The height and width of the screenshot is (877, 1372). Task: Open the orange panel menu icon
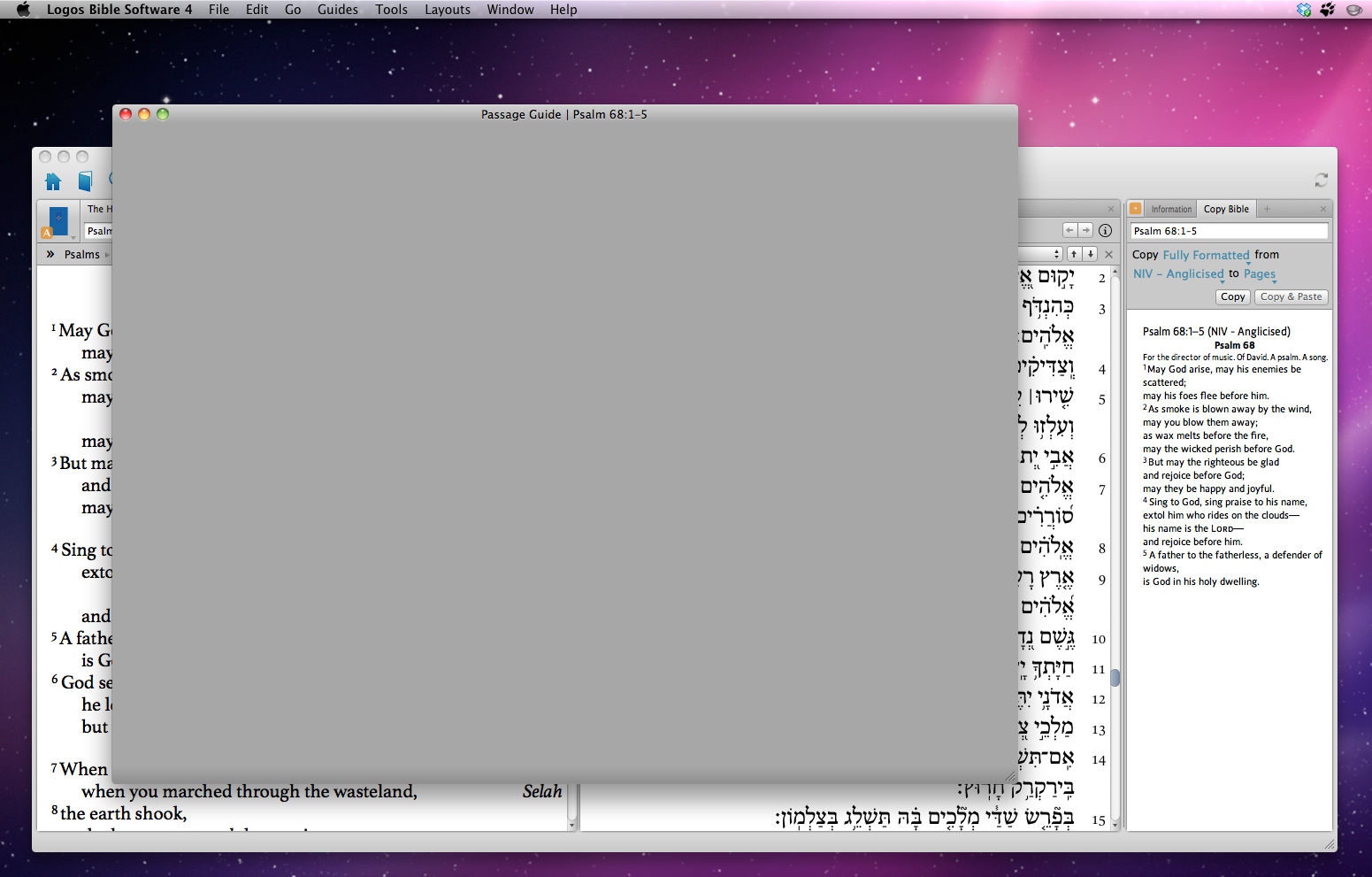coord(1136,209)
